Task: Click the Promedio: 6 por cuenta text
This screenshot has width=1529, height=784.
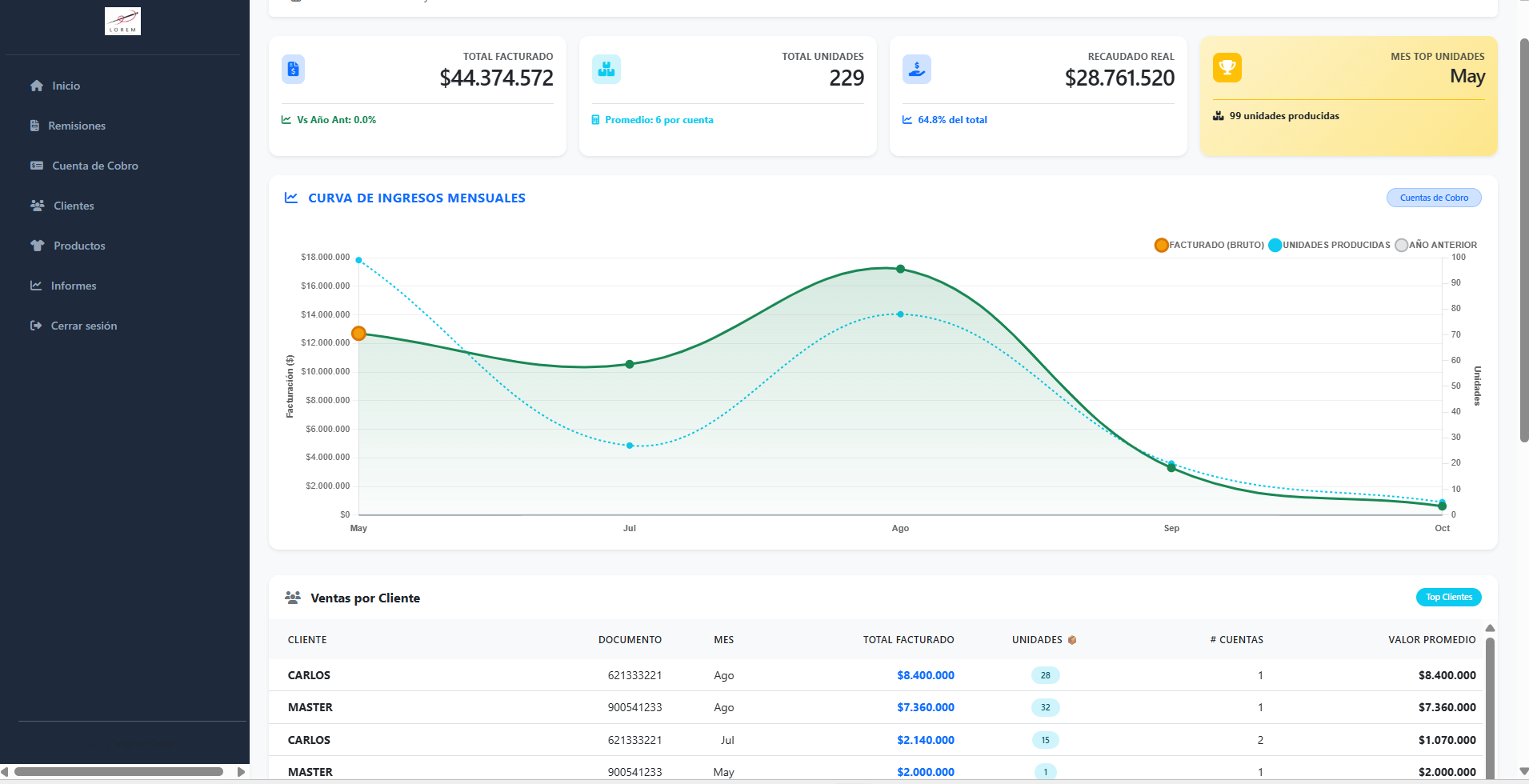Action: coord(658,120)
